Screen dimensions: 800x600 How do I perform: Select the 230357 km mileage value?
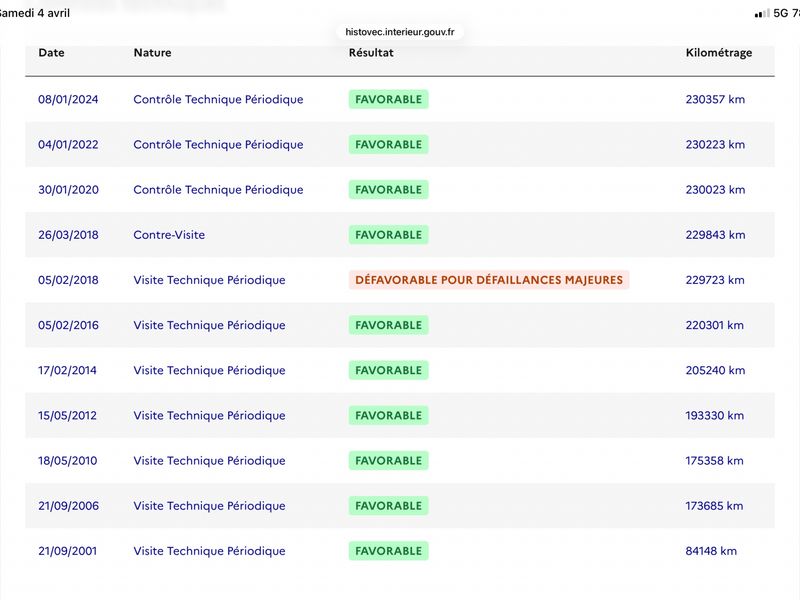(715, 100)
